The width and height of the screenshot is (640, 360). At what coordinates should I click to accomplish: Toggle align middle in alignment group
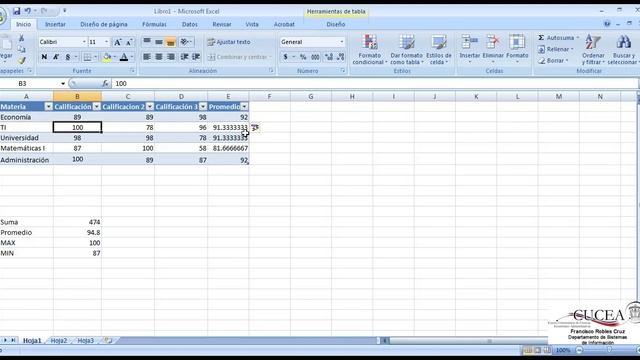(159, 42)
